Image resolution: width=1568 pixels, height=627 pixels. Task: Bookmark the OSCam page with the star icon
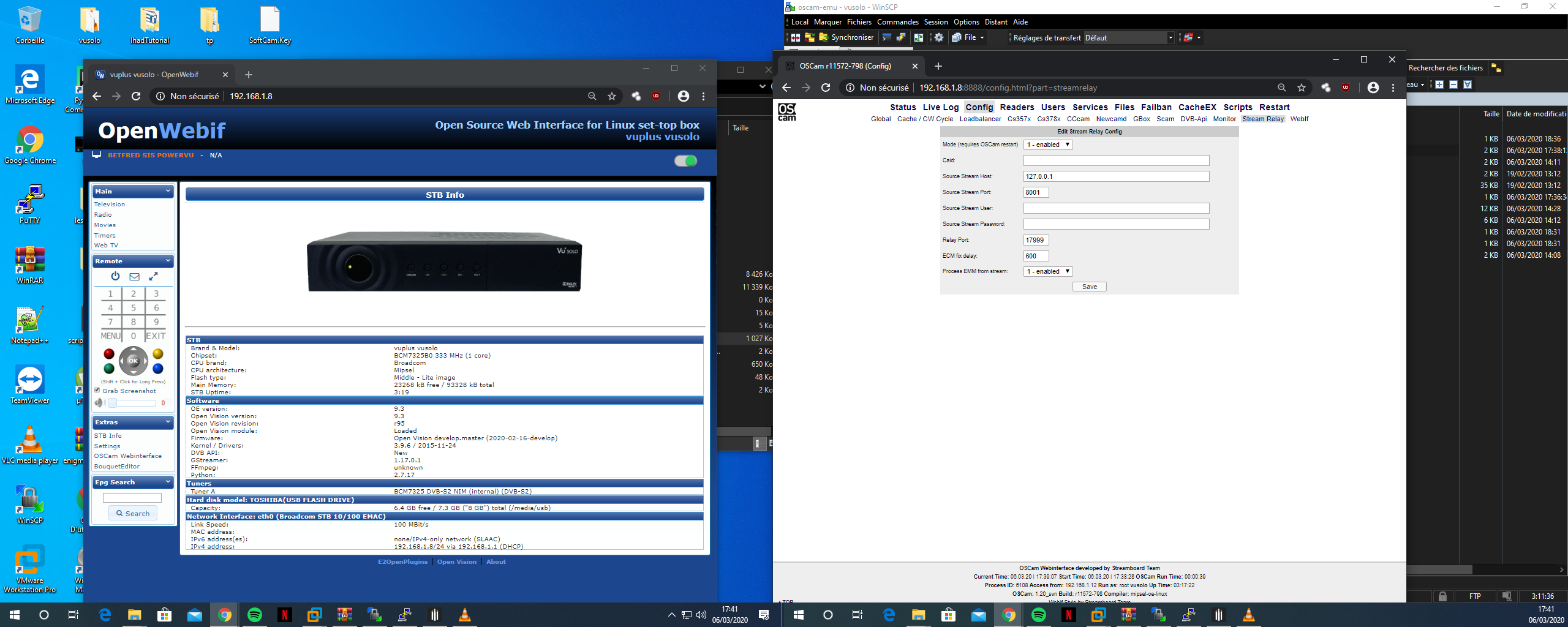[x=1302, y=88]
